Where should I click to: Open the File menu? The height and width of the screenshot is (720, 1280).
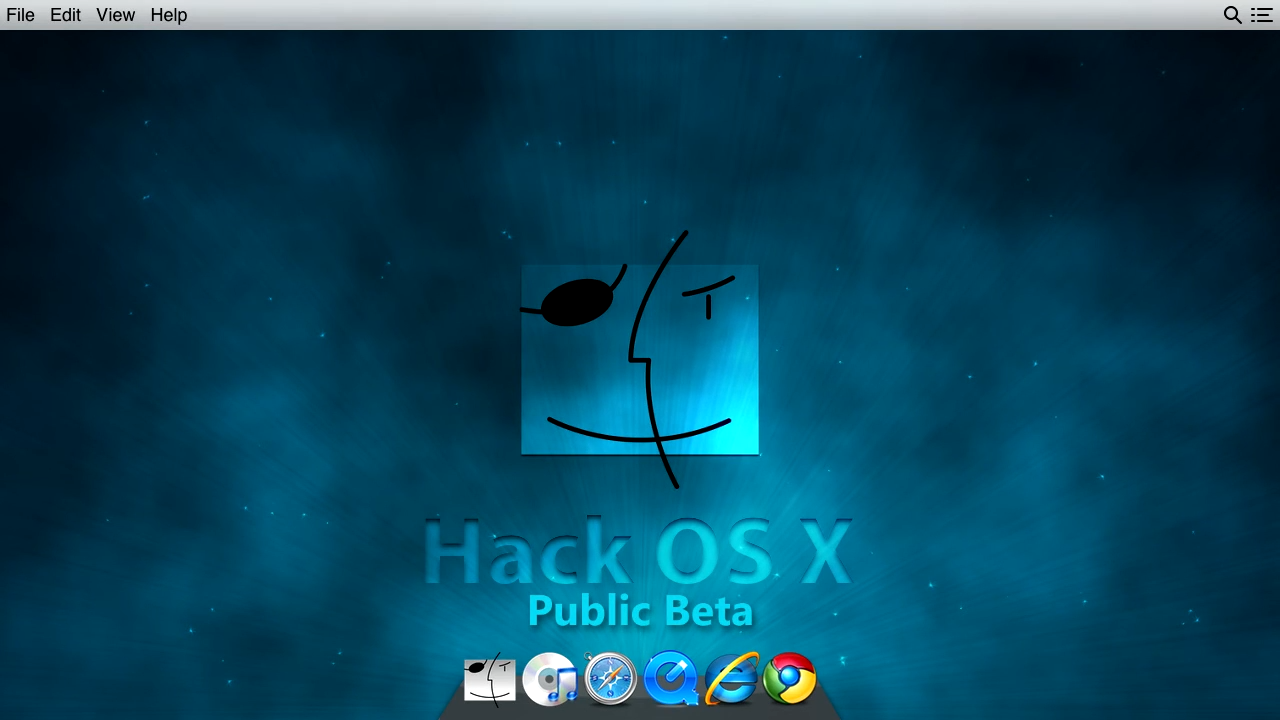(x=20, y=15)
